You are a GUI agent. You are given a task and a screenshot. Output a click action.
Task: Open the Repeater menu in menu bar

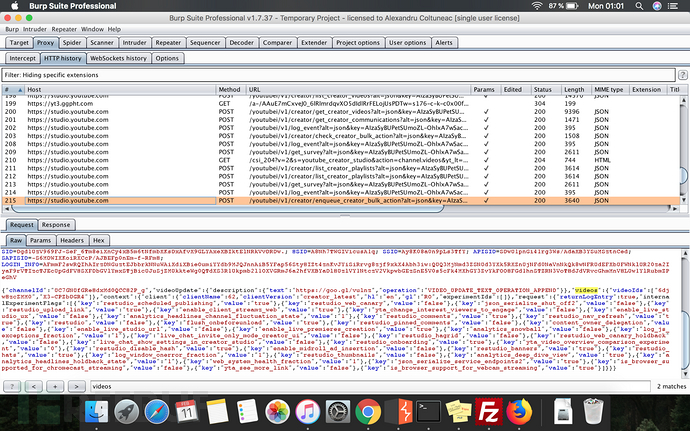pos(64,29)
